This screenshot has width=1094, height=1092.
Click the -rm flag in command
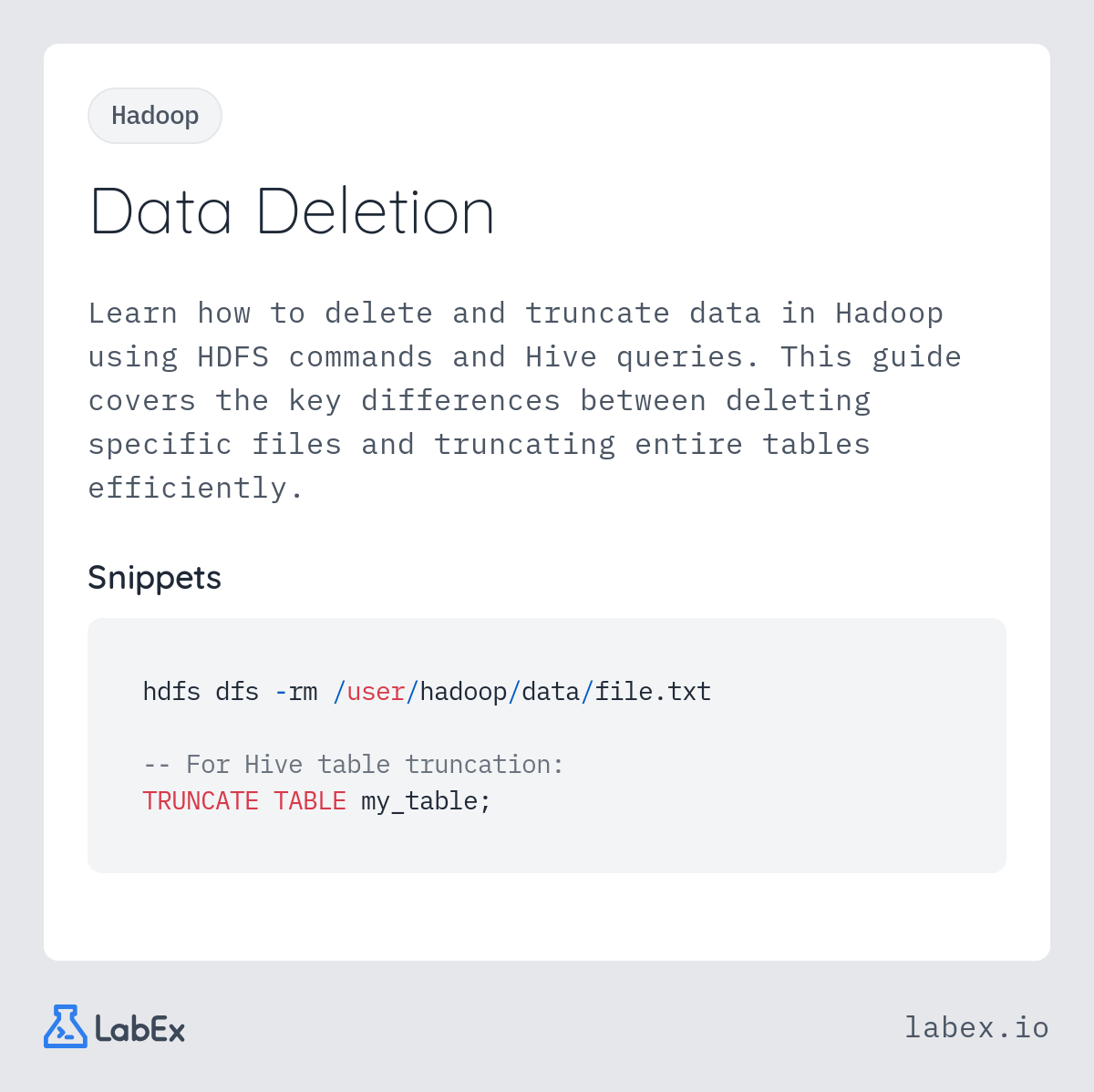pyautogui.click(x=296, y=693)
